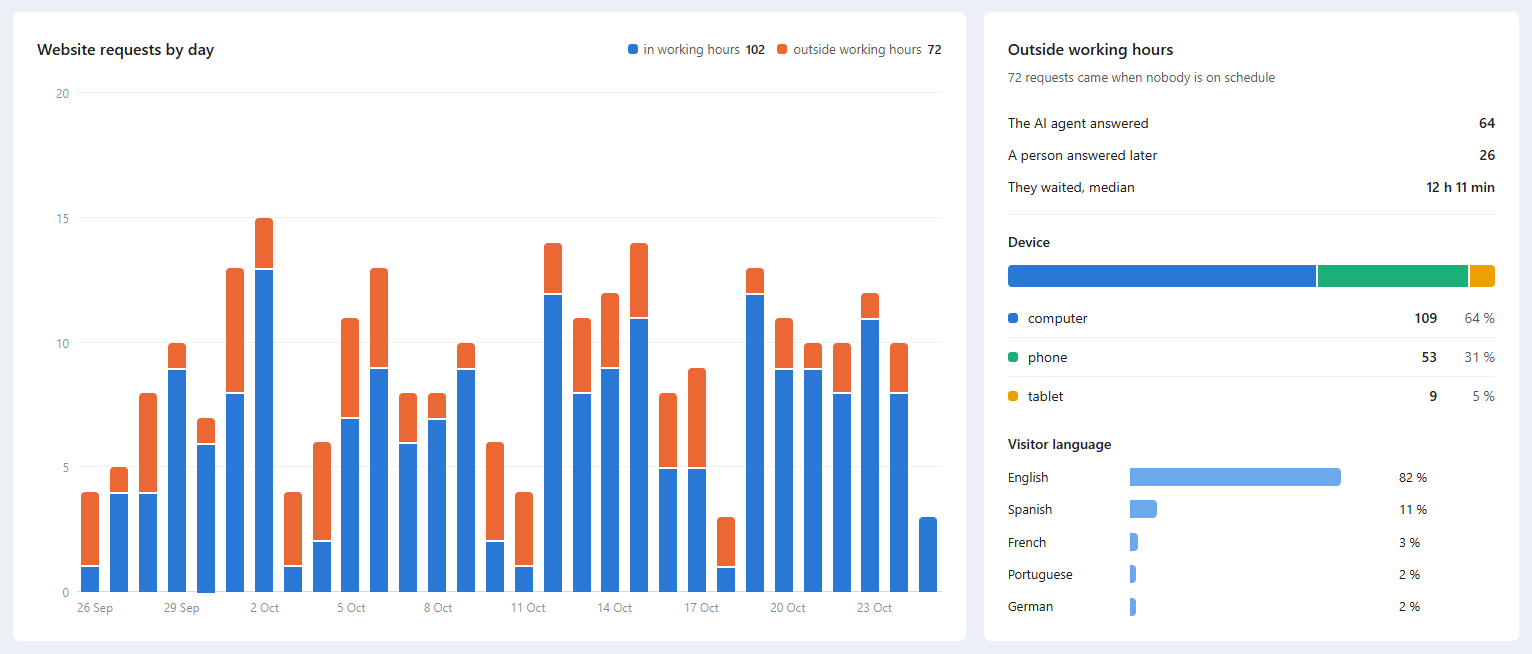Click the phone share '31 %'

(x=1480, y=357)
